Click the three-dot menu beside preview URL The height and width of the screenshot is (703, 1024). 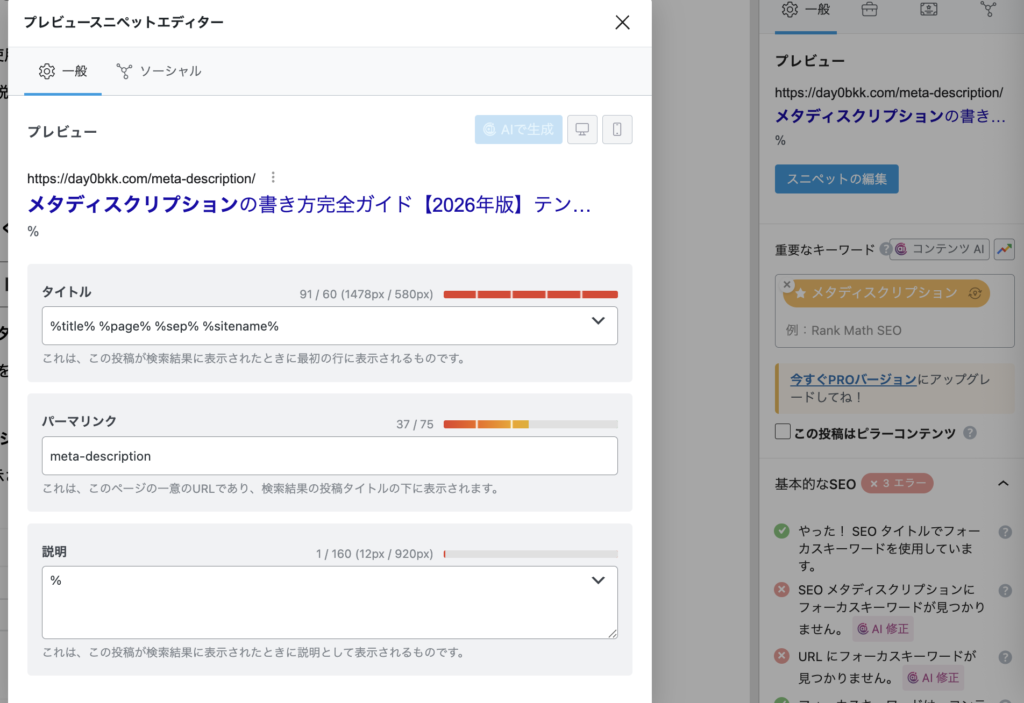(273, 178)
